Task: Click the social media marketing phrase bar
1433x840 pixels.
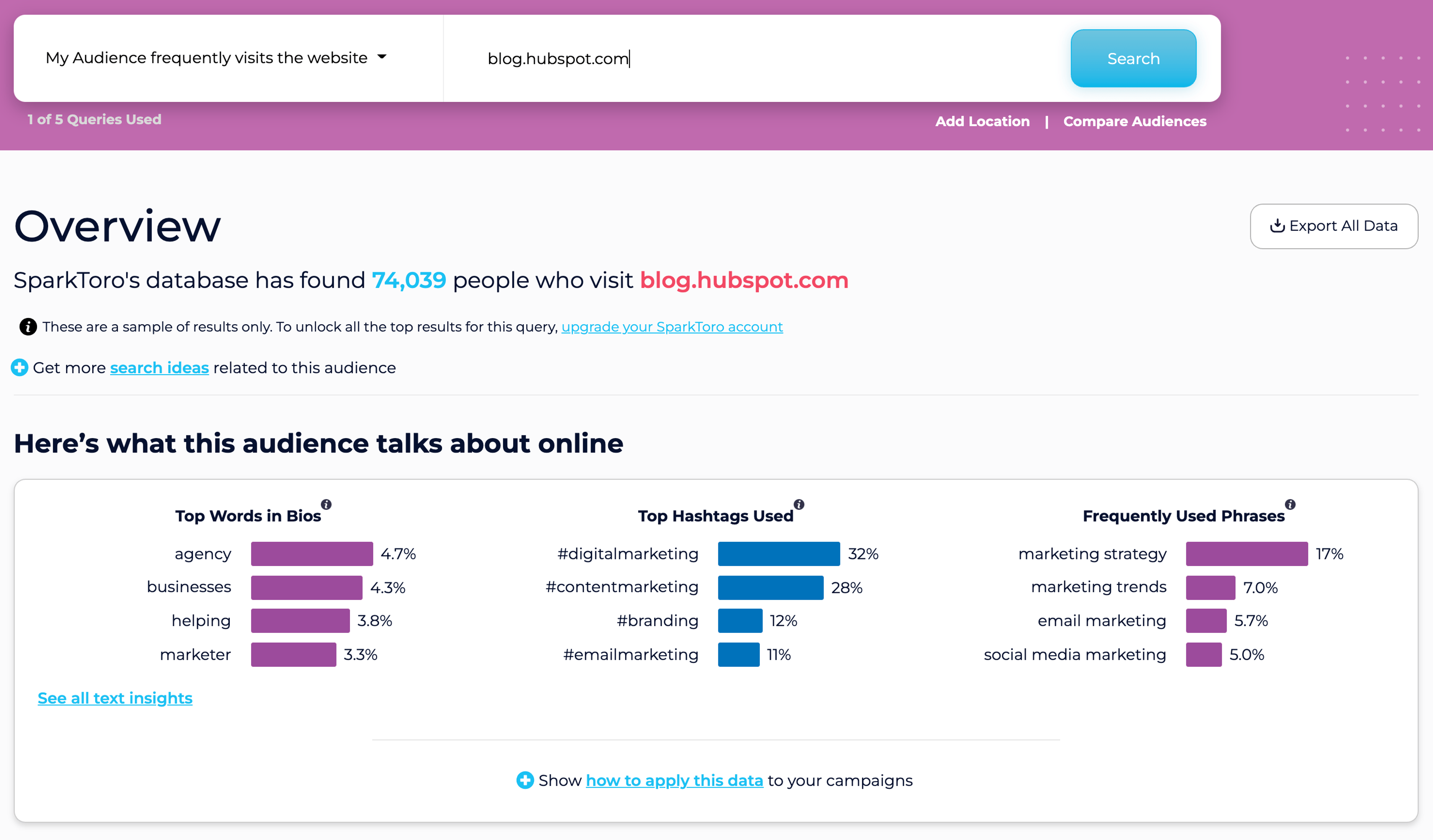Action: pos(1204,655)
